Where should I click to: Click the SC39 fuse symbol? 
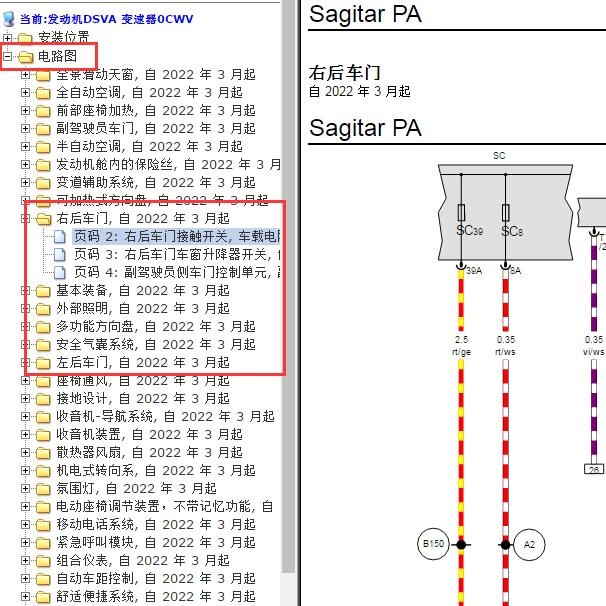point(461,213)
